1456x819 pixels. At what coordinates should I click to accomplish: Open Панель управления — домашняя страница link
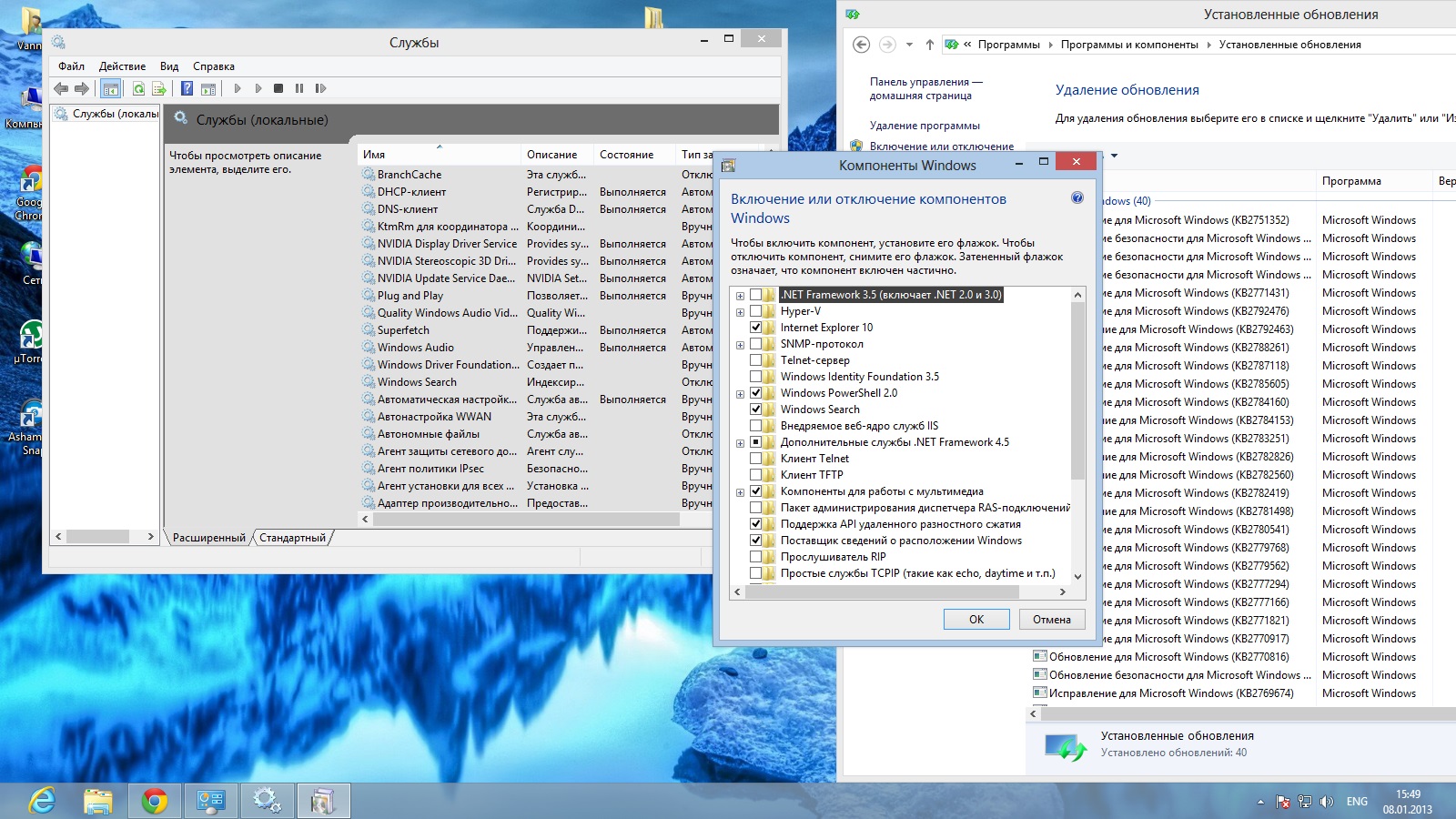[x=925, y=88]
